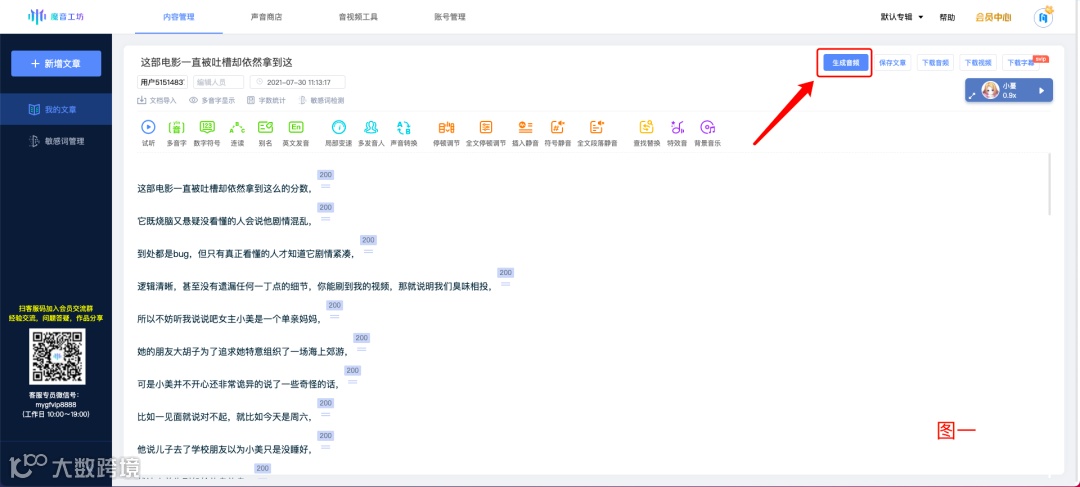Open the 会员中心 member center link
This screenshot has width=1080, height=487.
[993, 17]
